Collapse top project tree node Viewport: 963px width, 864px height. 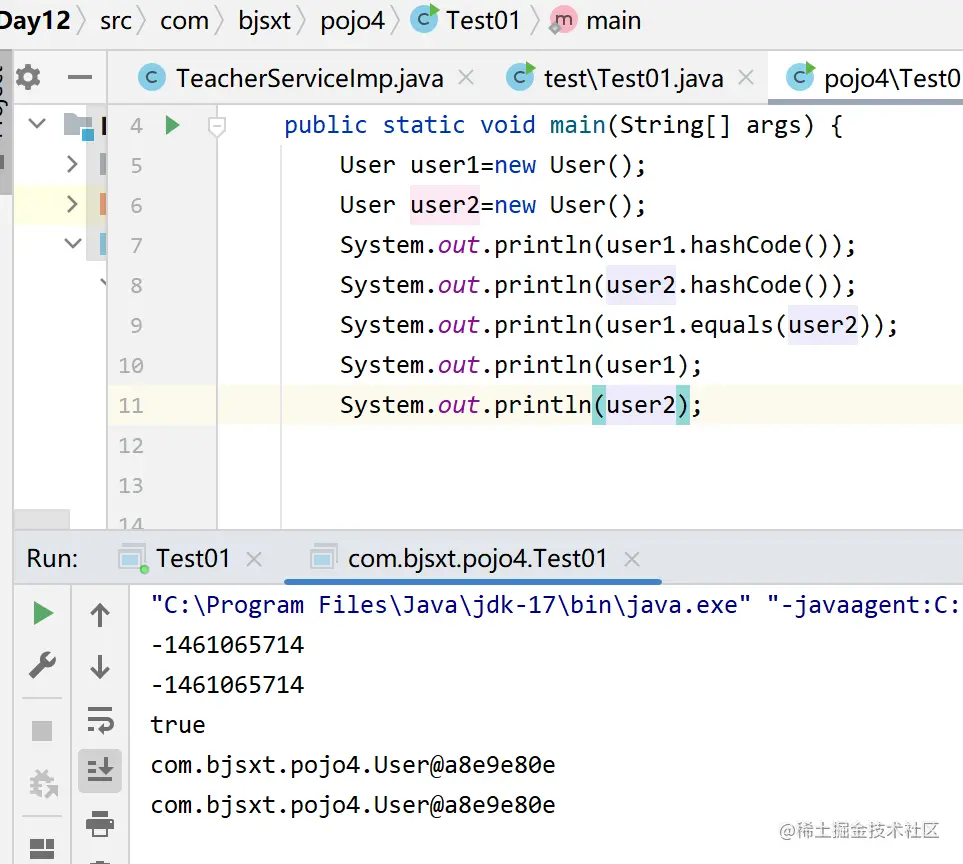click(37, 123)
